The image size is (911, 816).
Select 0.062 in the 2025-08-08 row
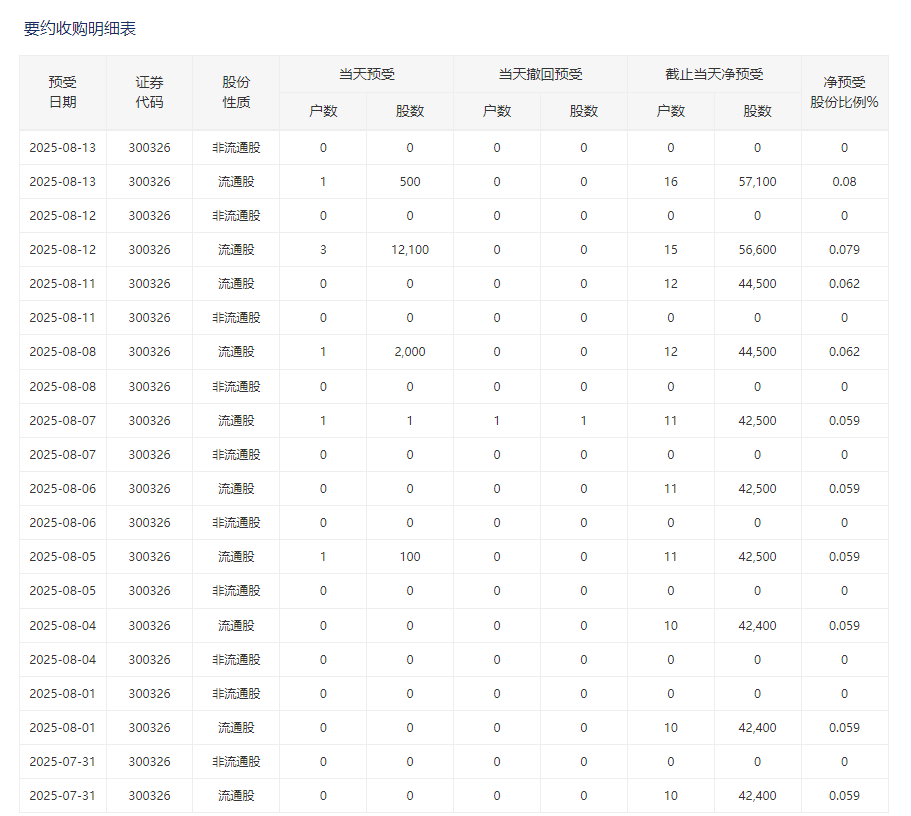[x=844, y=352]
